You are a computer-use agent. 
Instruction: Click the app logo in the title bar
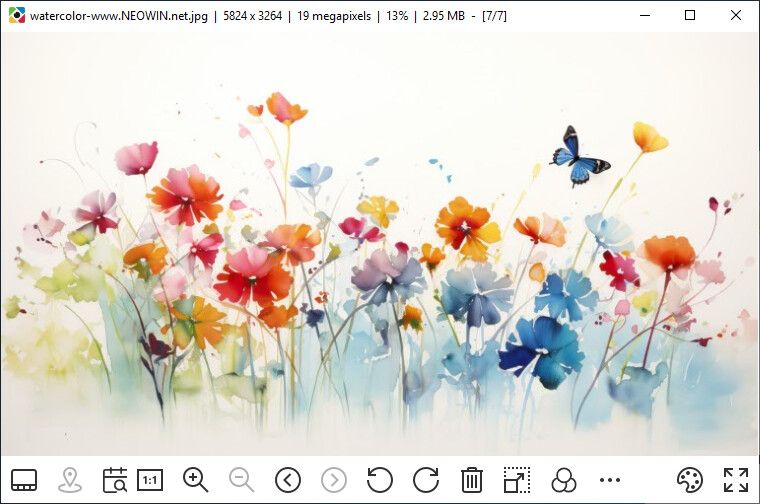(x=17, y=16)
